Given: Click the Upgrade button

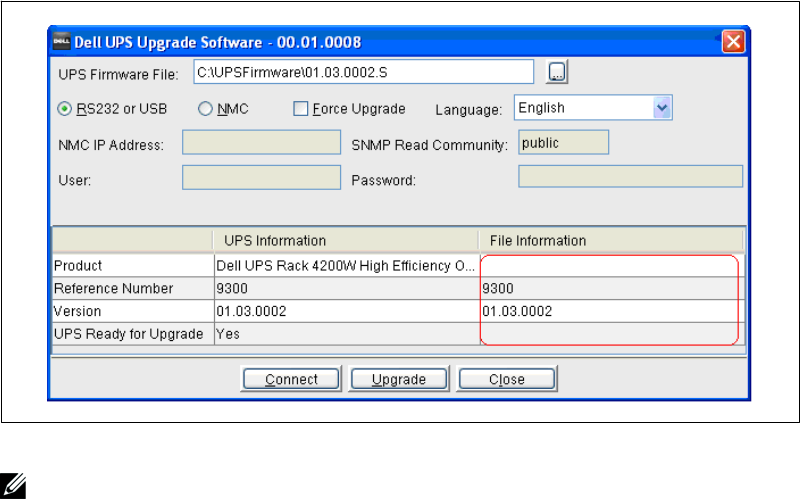Looking at the screenshot, I should coord(398,379).
